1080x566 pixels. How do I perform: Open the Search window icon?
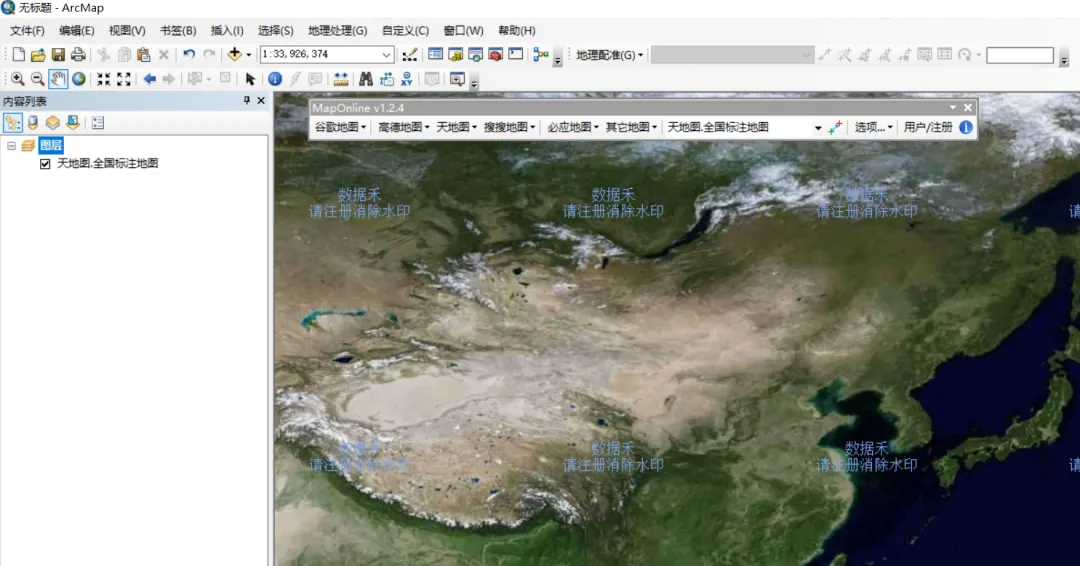[475, 54]
